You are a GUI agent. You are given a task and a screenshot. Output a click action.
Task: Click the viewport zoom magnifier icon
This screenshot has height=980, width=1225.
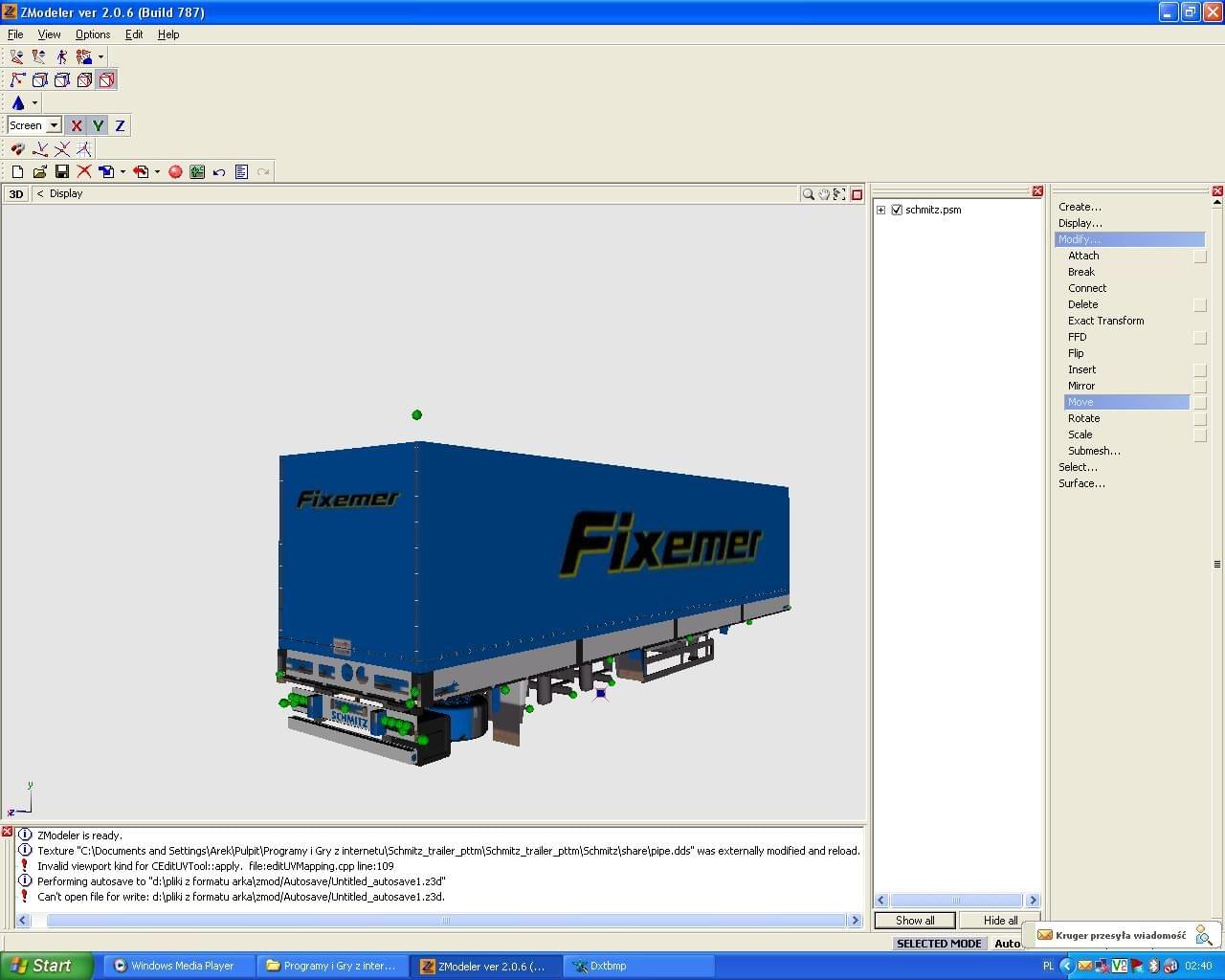point(809,194)
